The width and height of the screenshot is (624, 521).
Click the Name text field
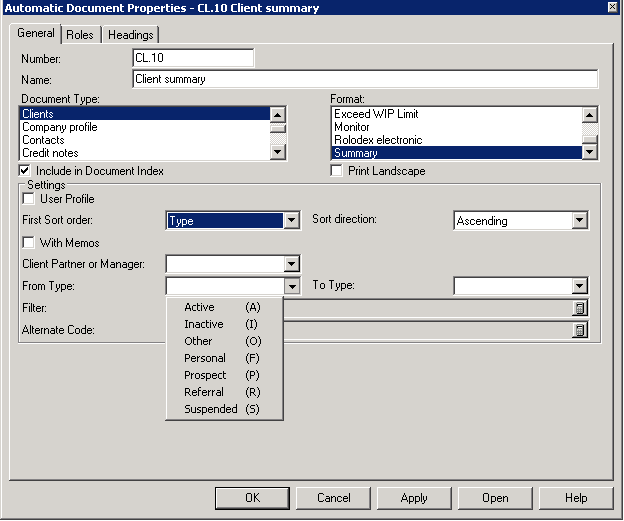[x=365, y=79]
